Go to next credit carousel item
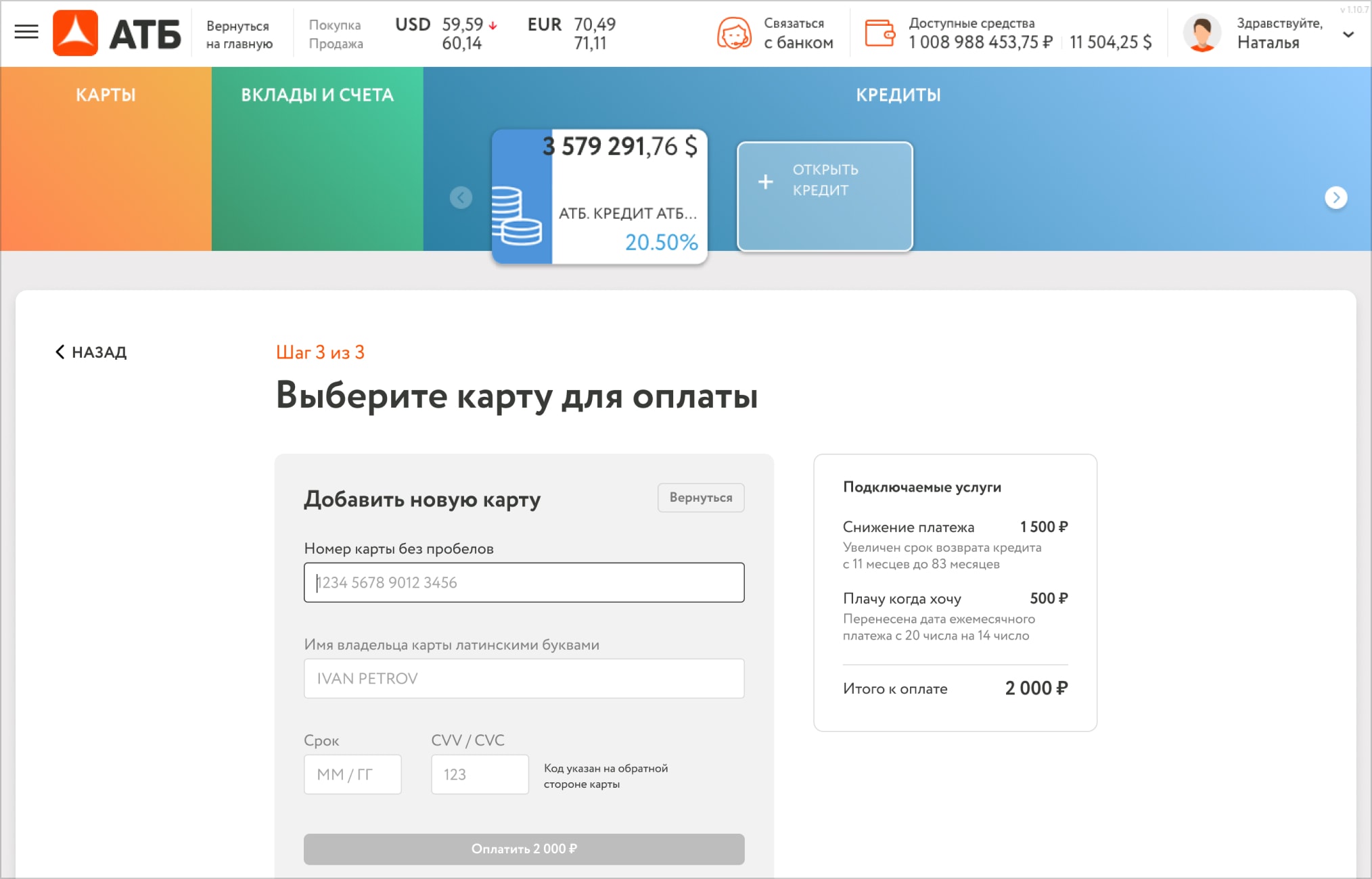Image resolution: width=1372 pixels, height=879 pixels. (1335, 197)
